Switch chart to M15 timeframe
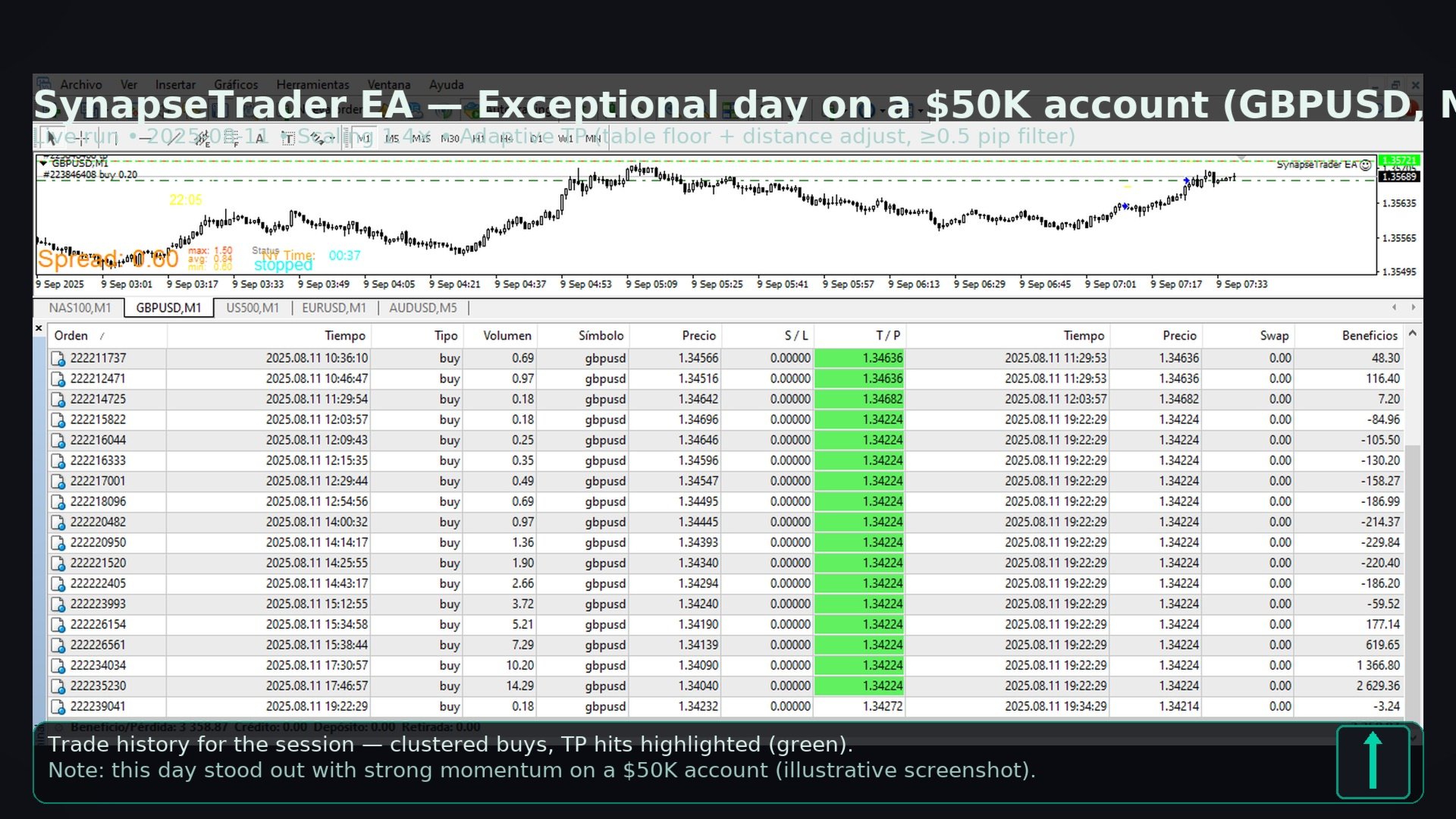 tap(421, 138)
